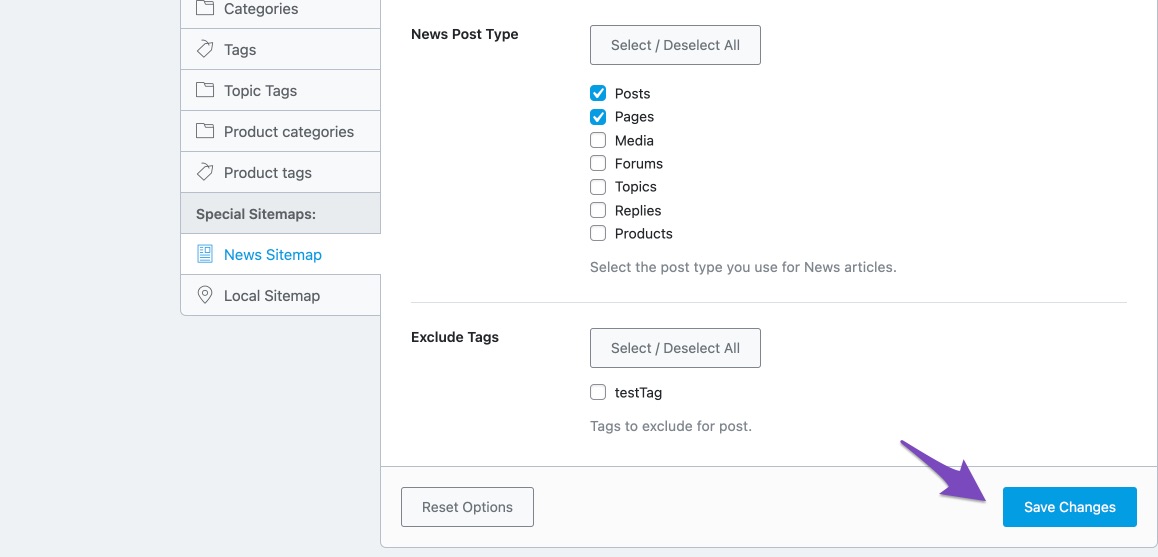Exclude testTag via its checkbox
The height and width of the screenshot is (557, 1158).
point(598,393)
